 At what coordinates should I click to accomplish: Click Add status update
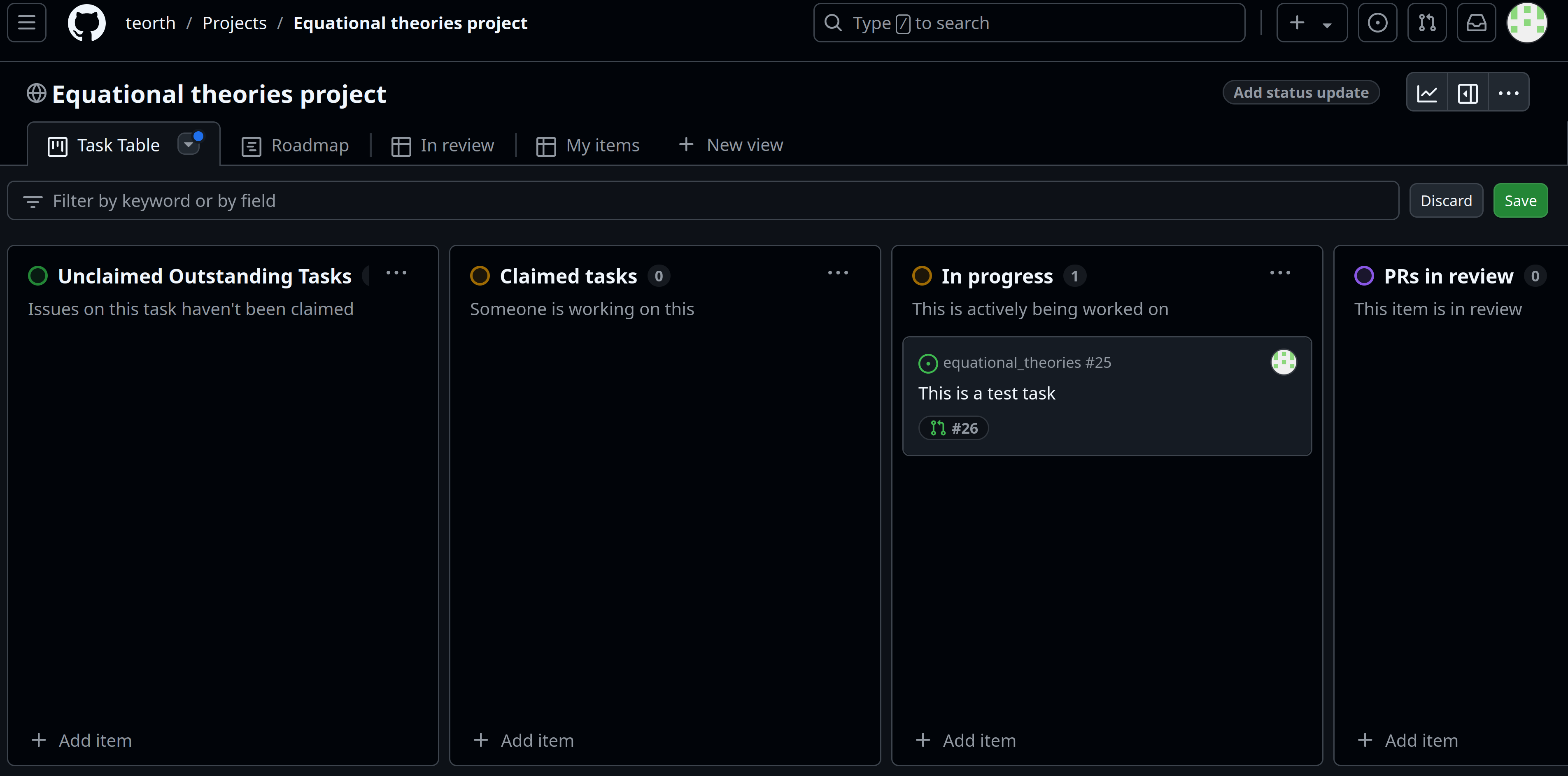[1301, 93]
